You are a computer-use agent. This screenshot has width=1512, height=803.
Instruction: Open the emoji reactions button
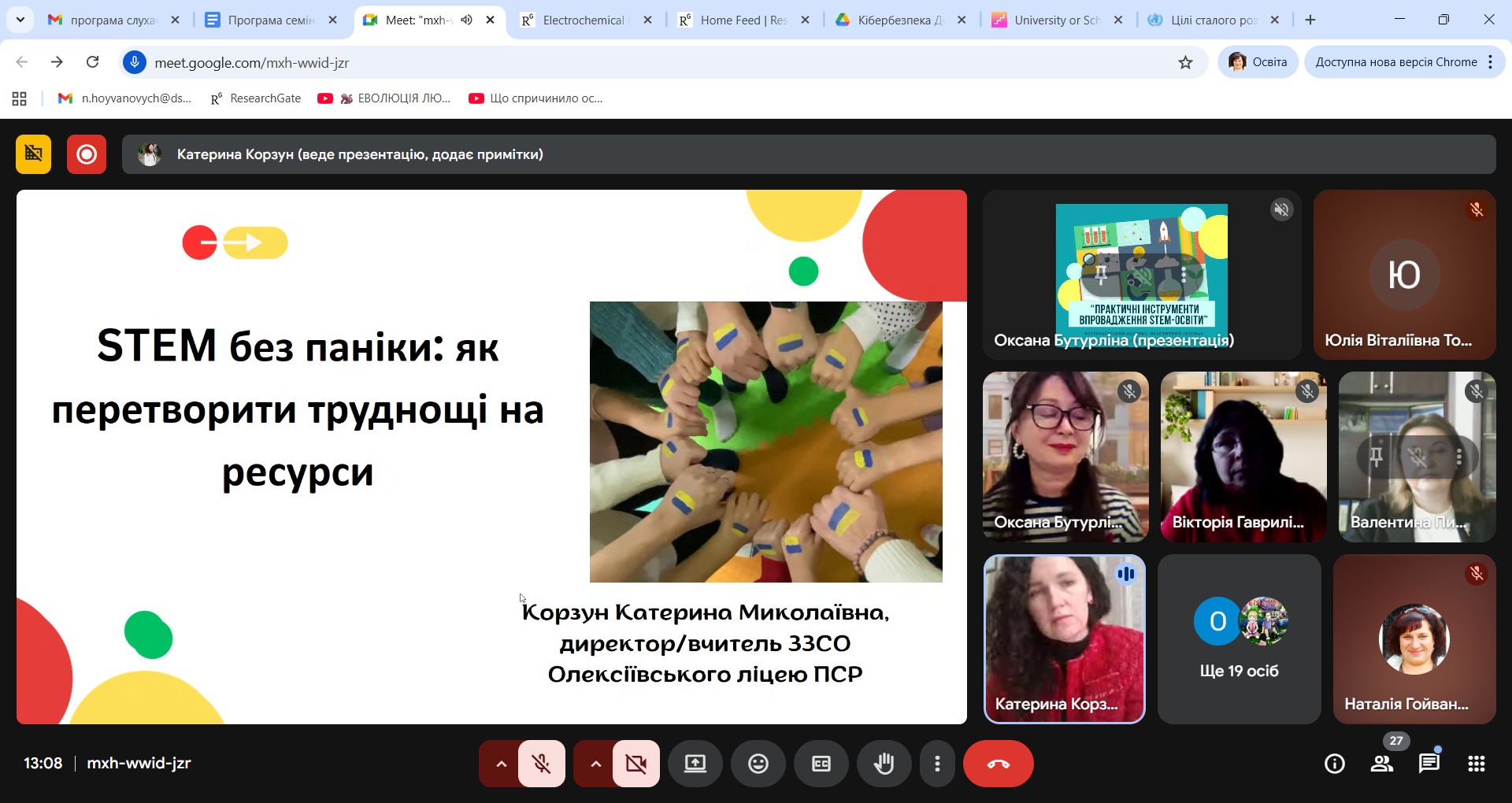pyautogui.click(x=758, y=764)
